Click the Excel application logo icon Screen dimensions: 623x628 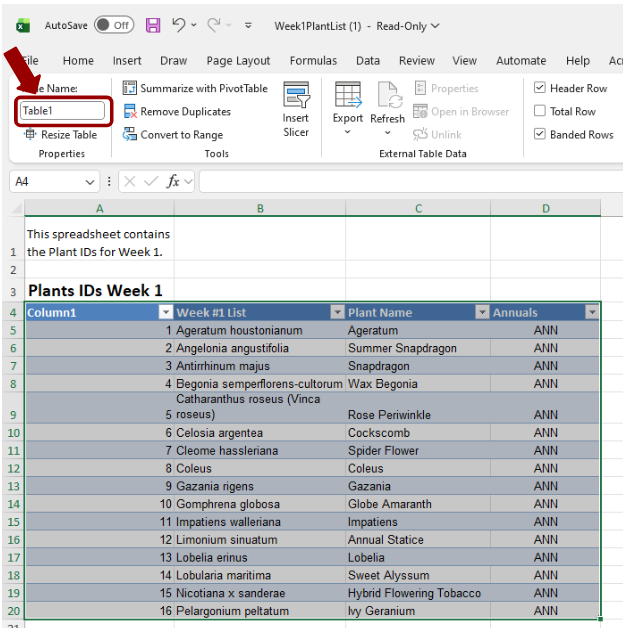tap(23, 26)
